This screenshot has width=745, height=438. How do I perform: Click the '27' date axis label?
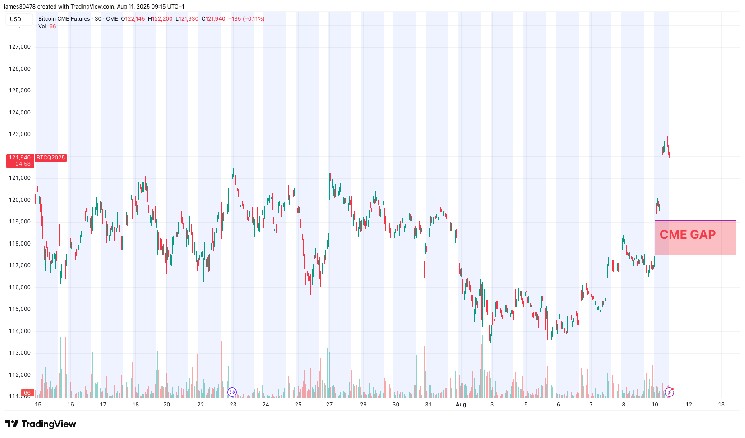pyautogui.click(x=330, y=404)
